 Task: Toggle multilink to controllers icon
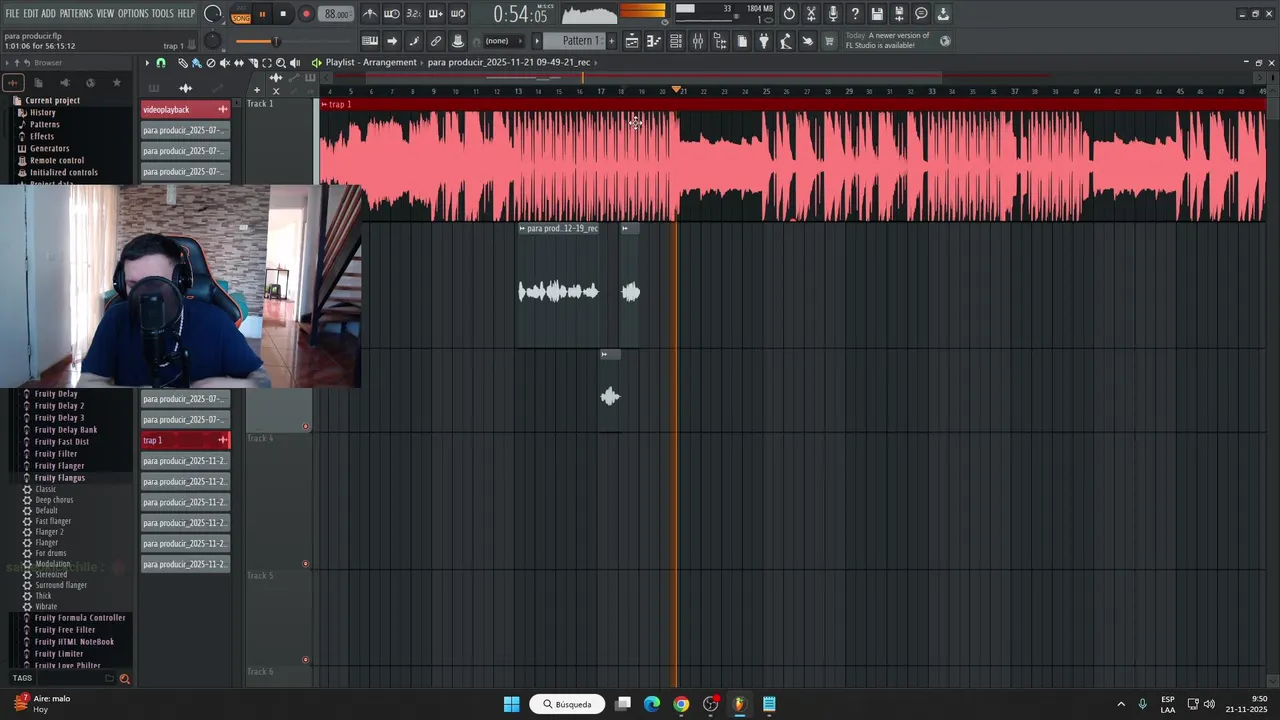click(458, 41)
